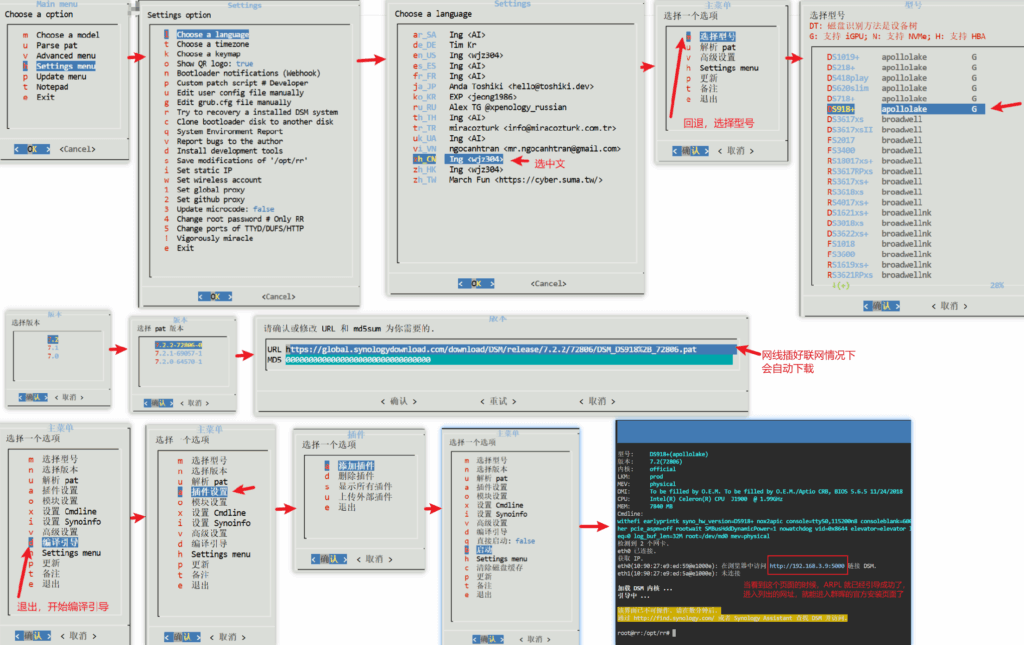
Task: Select zh_TW language row
Action: point(507,180)
